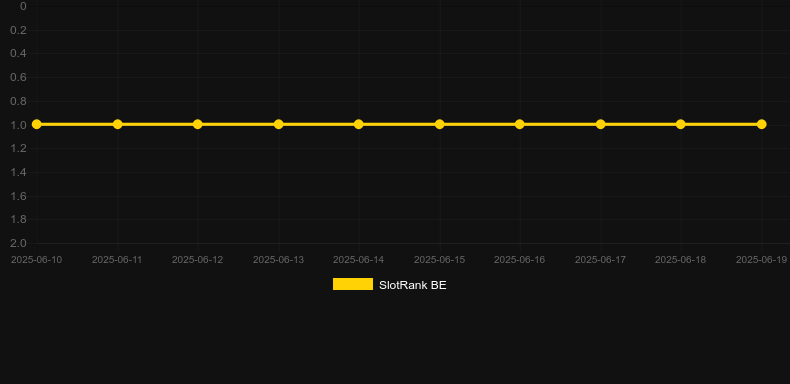Click the 2025-06-14 x-axis date label

359,260
